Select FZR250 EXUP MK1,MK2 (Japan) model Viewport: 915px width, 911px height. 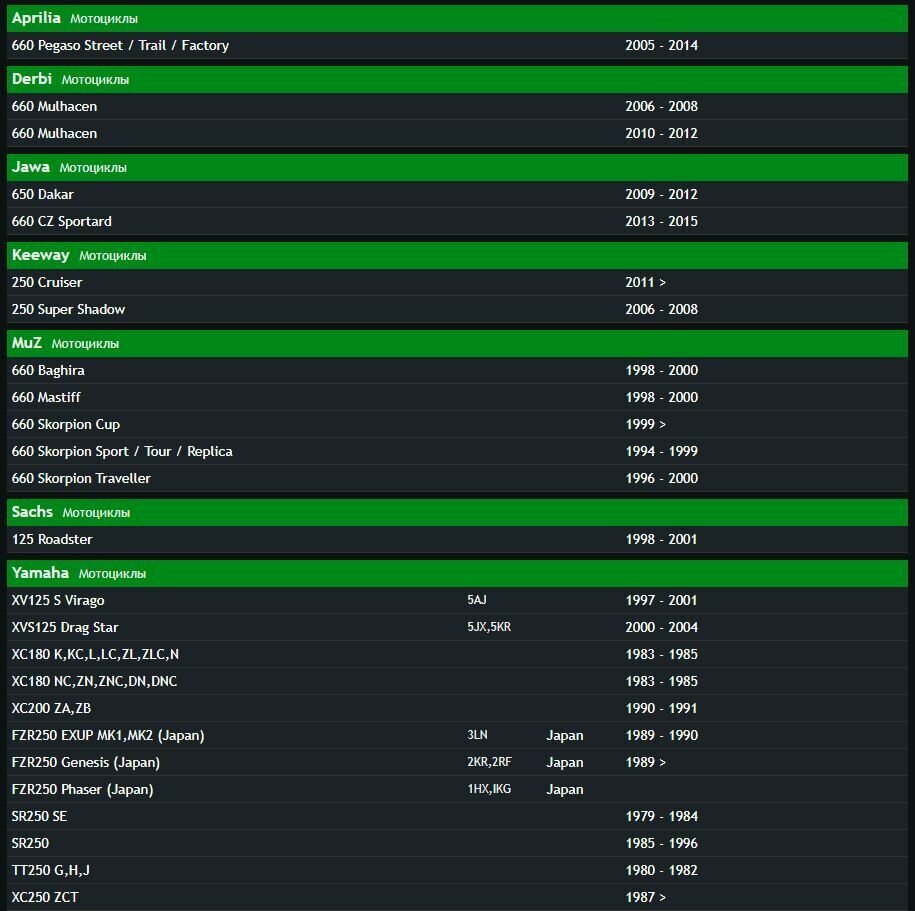(108, 735)
